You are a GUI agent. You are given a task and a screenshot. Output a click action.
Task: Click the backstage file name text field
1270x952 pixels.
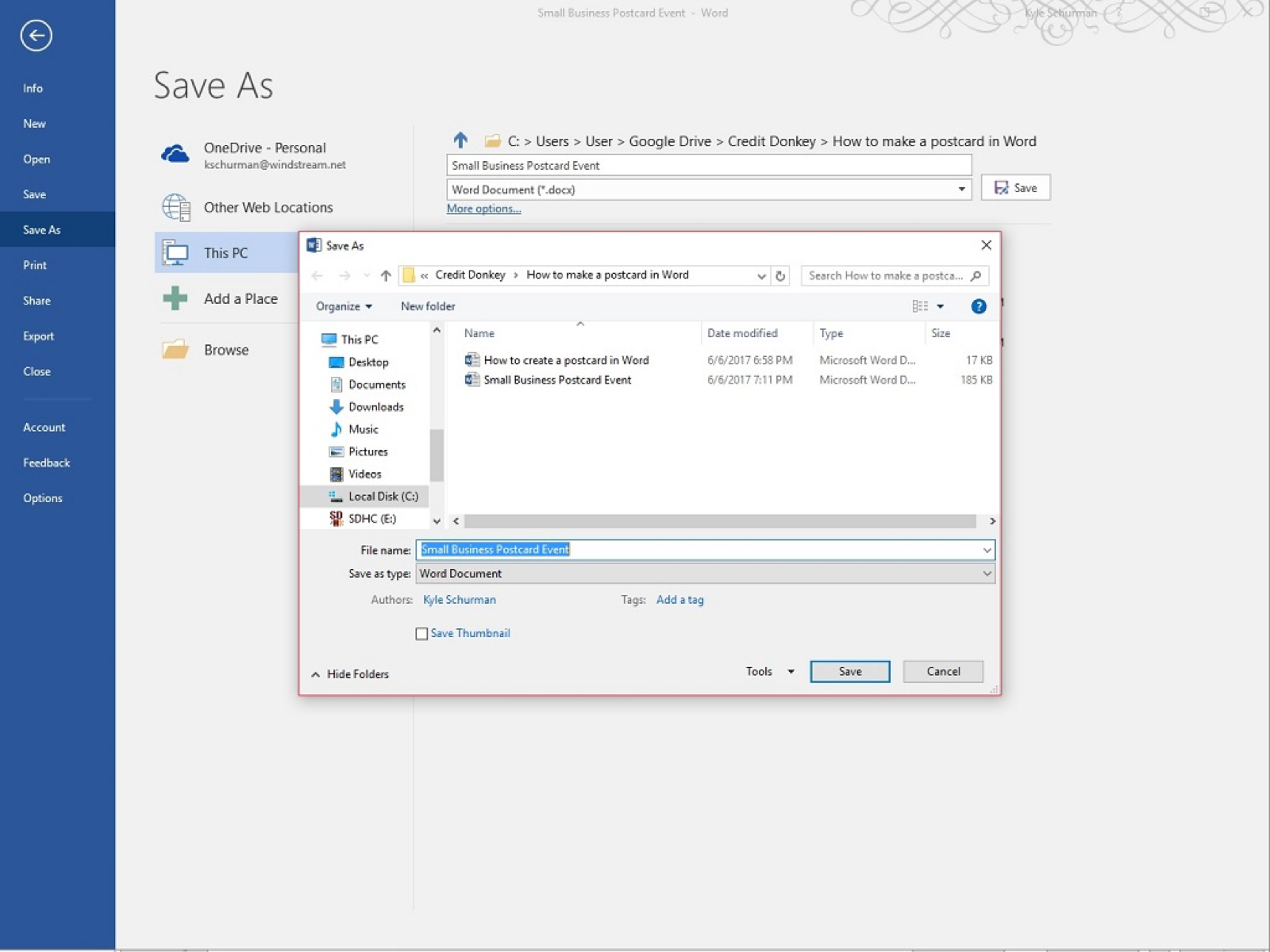[x=709, y=165]
